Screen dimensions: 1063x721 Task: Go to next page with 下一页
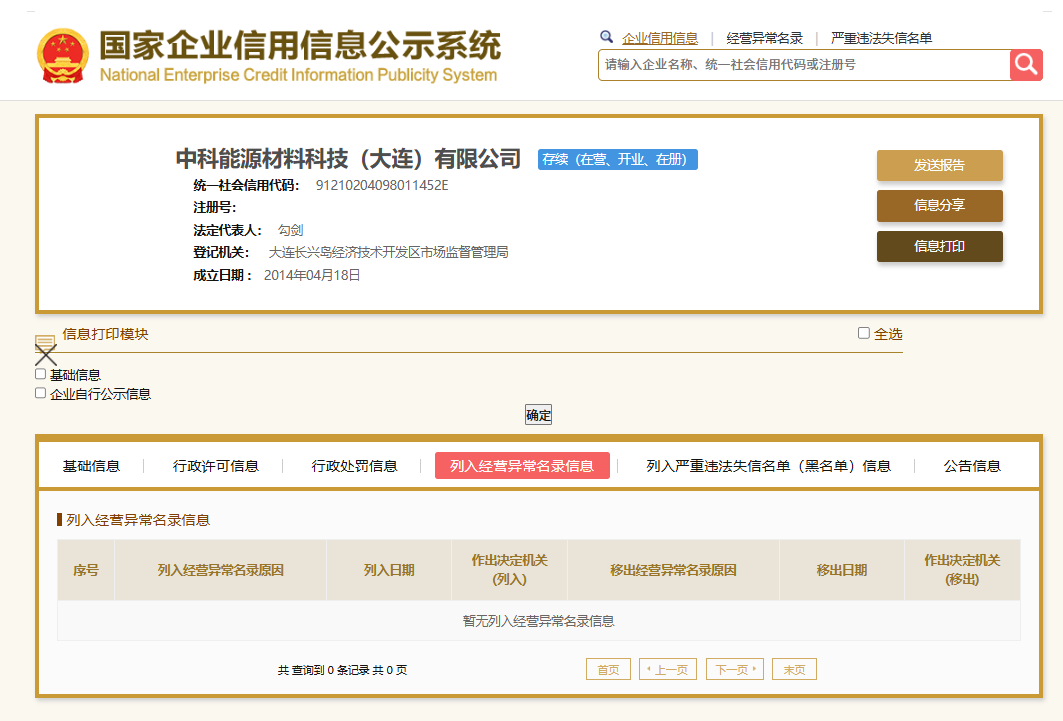734,670
